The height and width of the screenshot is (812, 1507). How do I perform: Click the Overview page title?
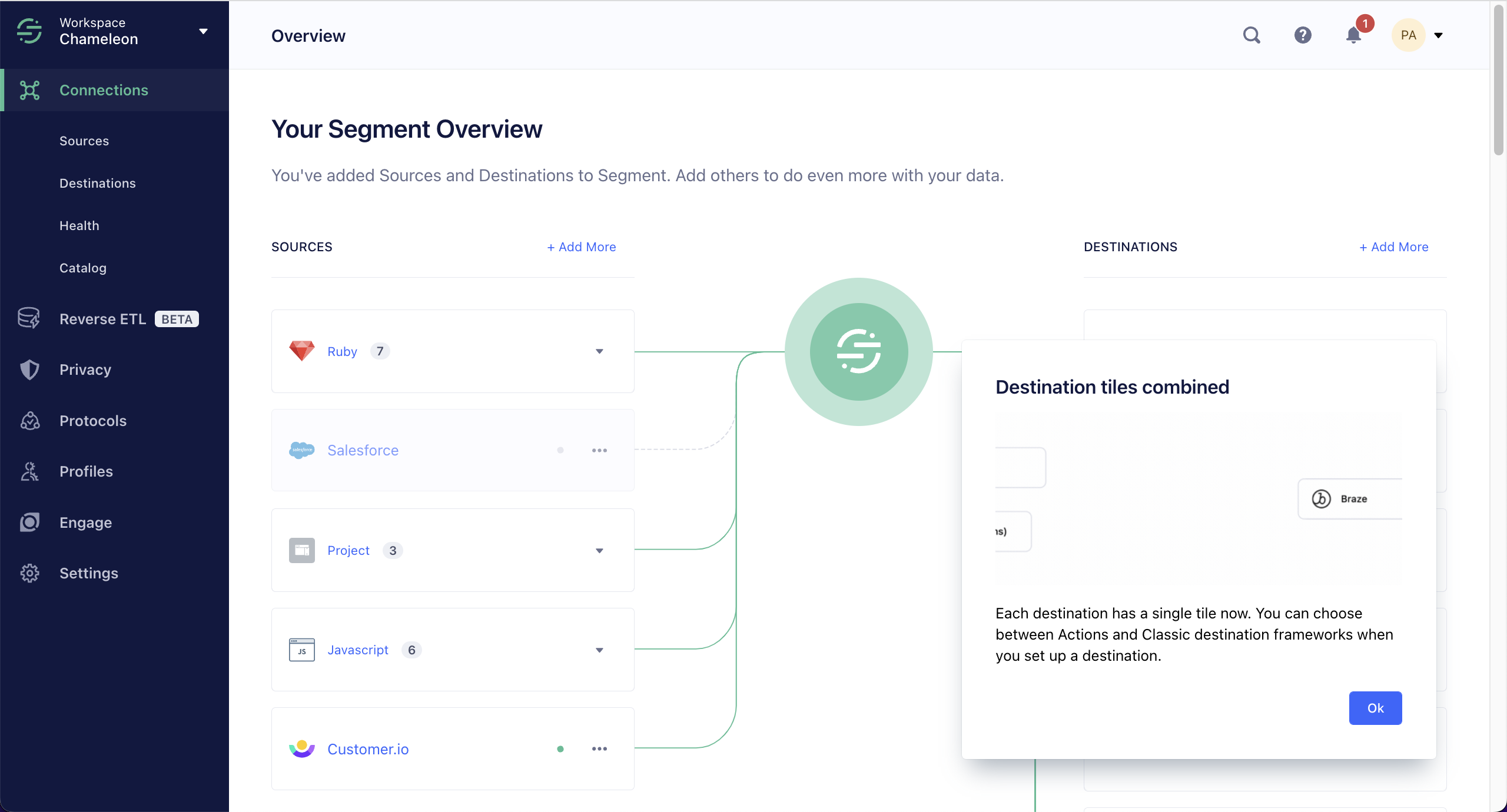tap(308, 36)
